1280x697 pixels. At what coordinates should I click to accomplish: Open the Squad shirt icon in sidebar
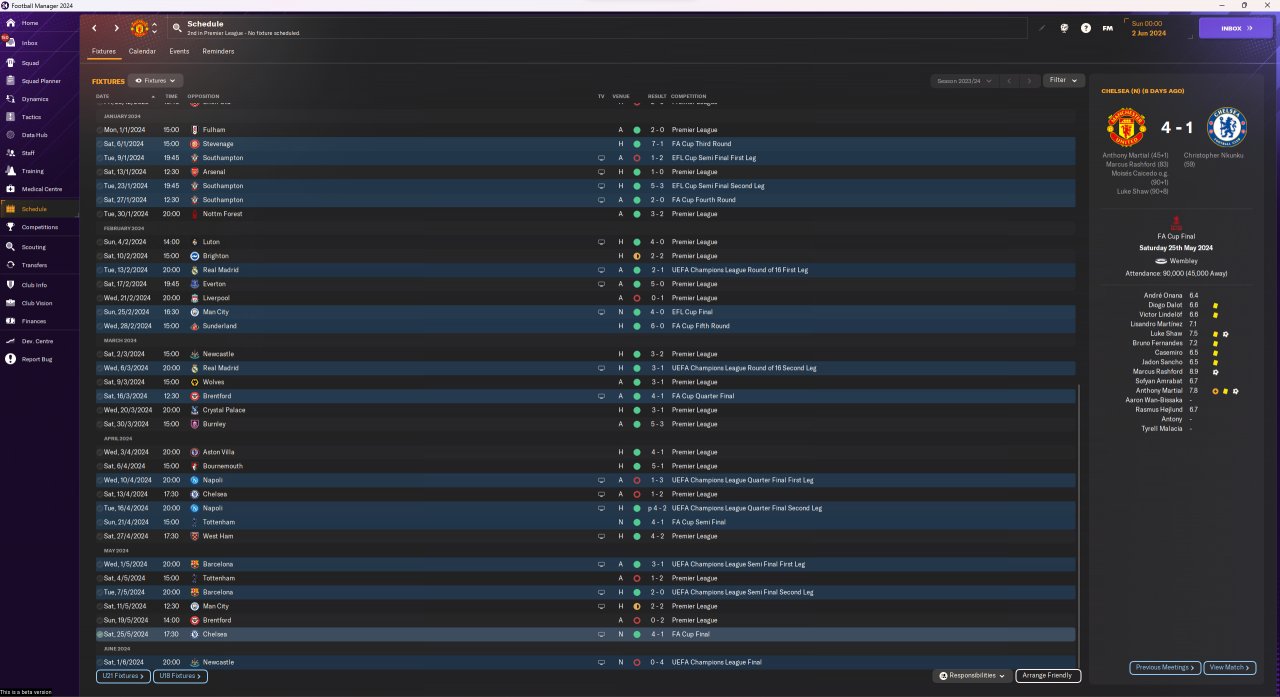click(x=9, y=62)
